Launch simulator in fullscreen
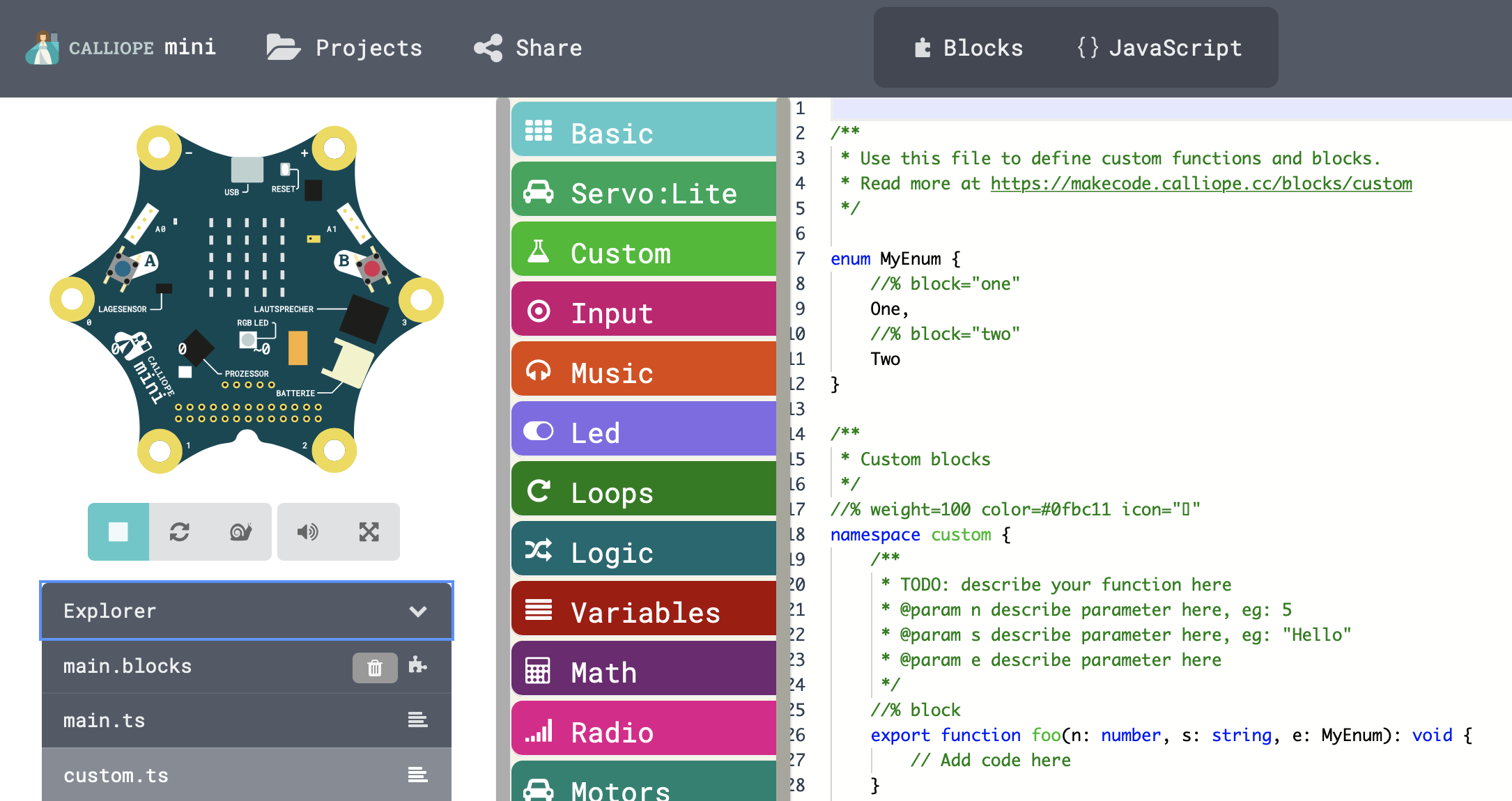Screen dimensions: 1512x801 click(369, 531)
